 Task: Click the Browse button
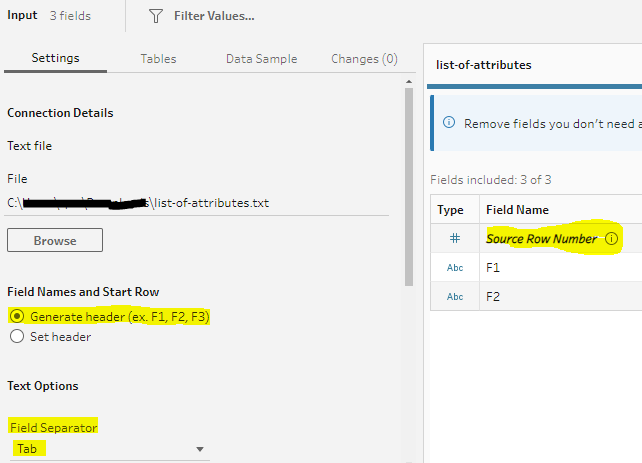click(x=55, y=241)
